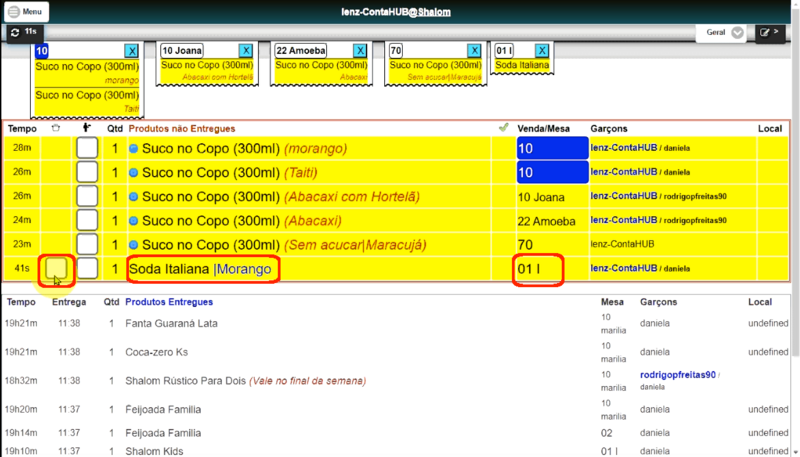Close the 01 I order ticket
This screenshot has width=800, height=457.
coord(541,50)
